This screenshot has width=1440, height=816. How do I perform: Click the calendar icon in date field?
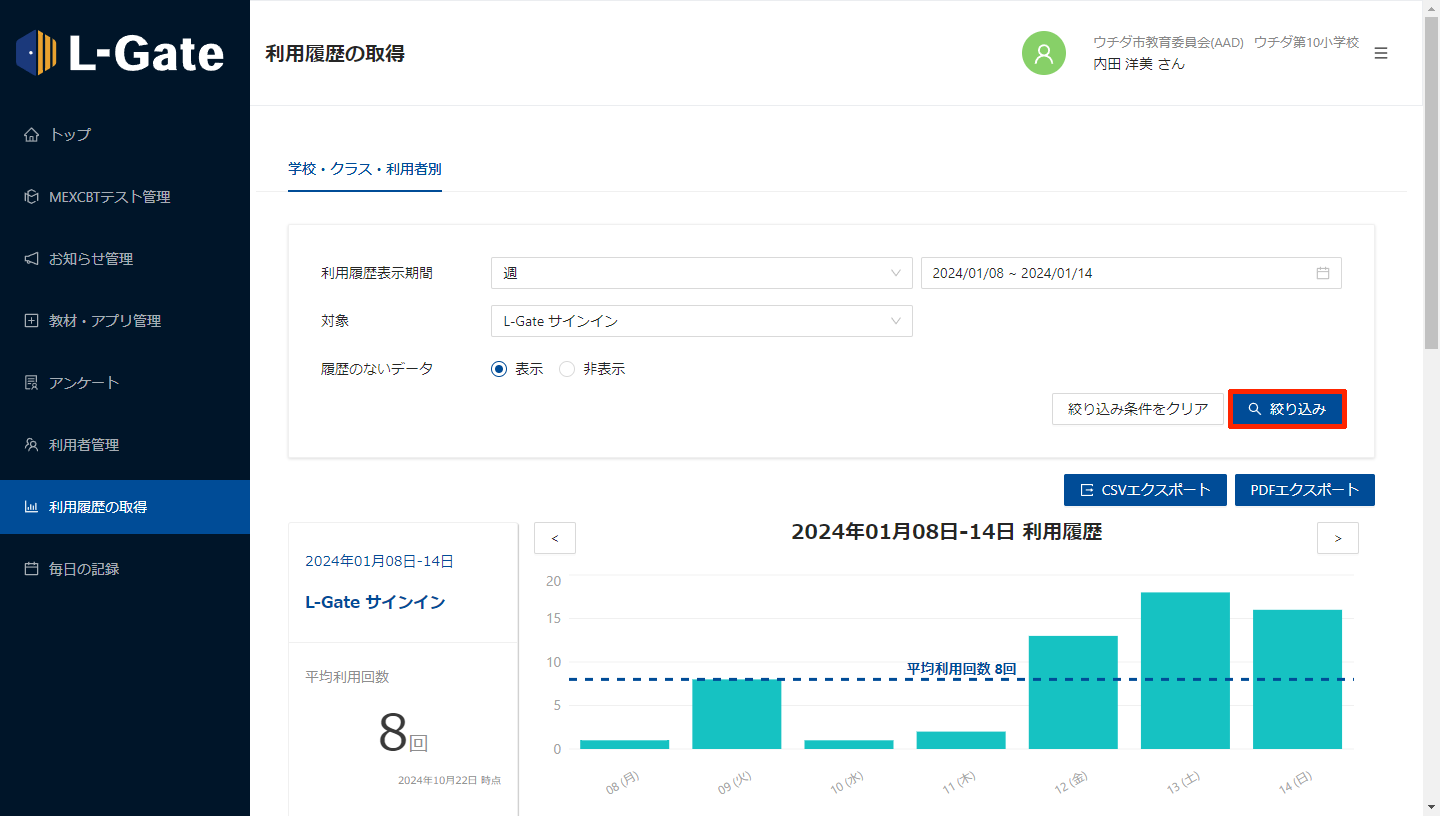[1323, 273]
